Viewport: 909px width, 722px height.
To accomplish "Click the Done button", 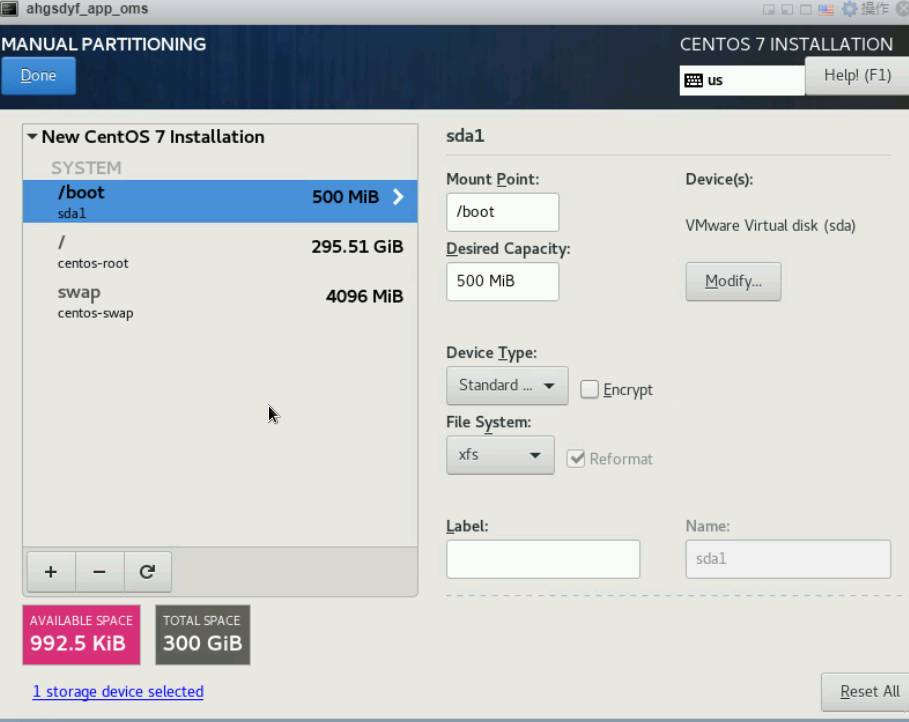I will coord(38,75).
